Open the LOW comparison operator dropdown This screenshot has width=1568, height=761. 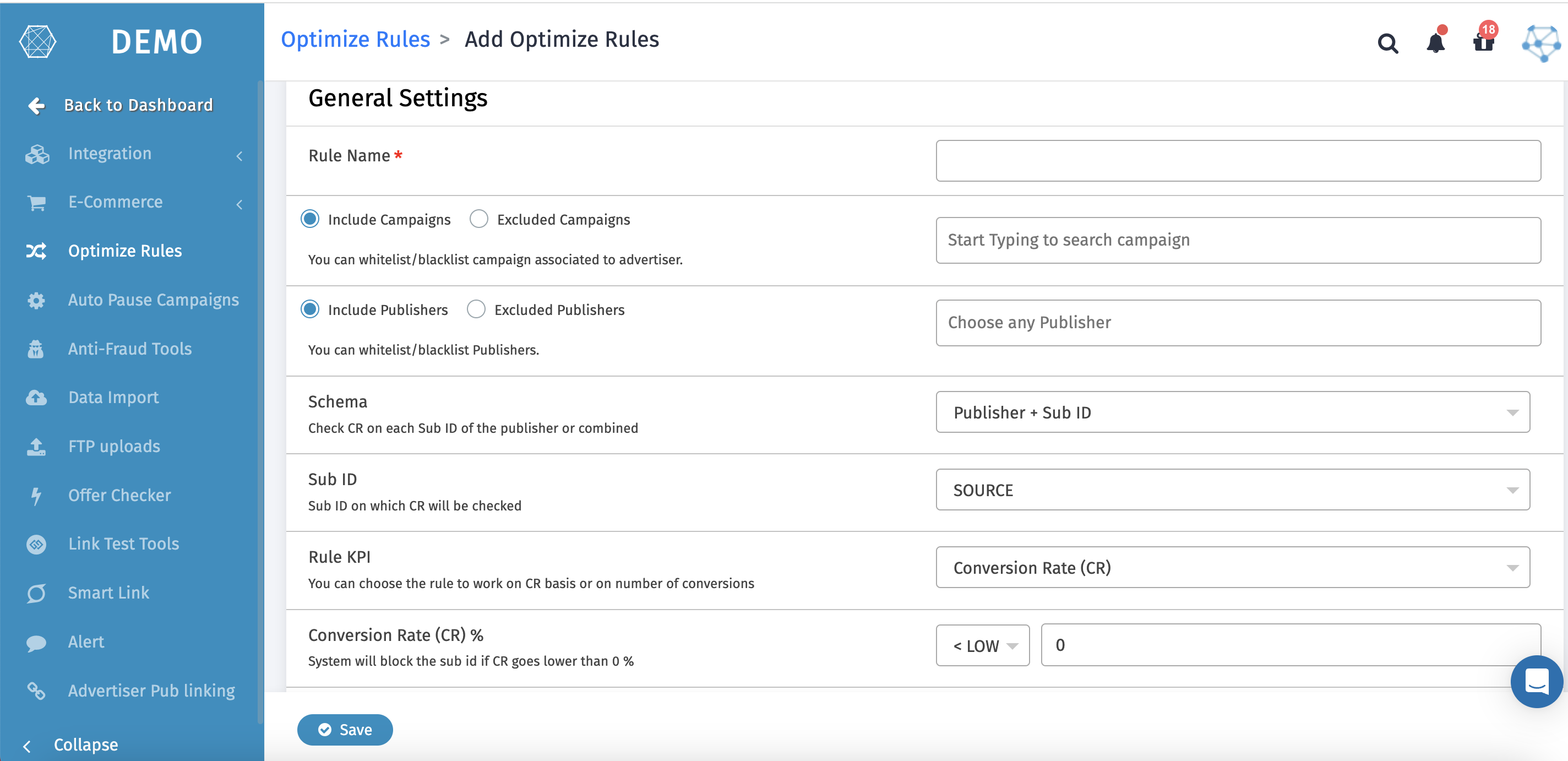(982, 645)
